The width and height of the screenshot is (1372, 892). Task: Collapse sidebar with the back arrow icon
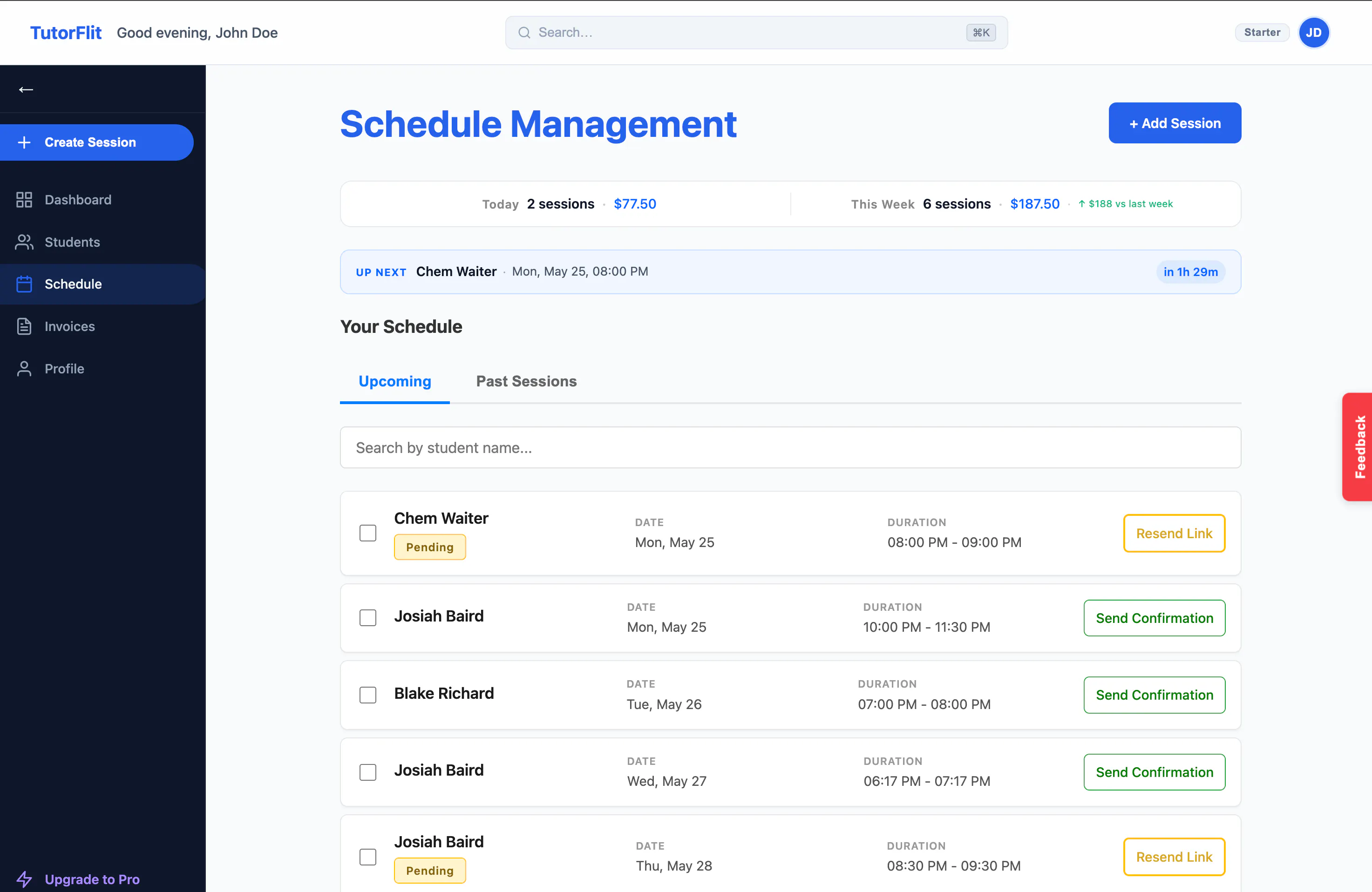tap(26, 89)
